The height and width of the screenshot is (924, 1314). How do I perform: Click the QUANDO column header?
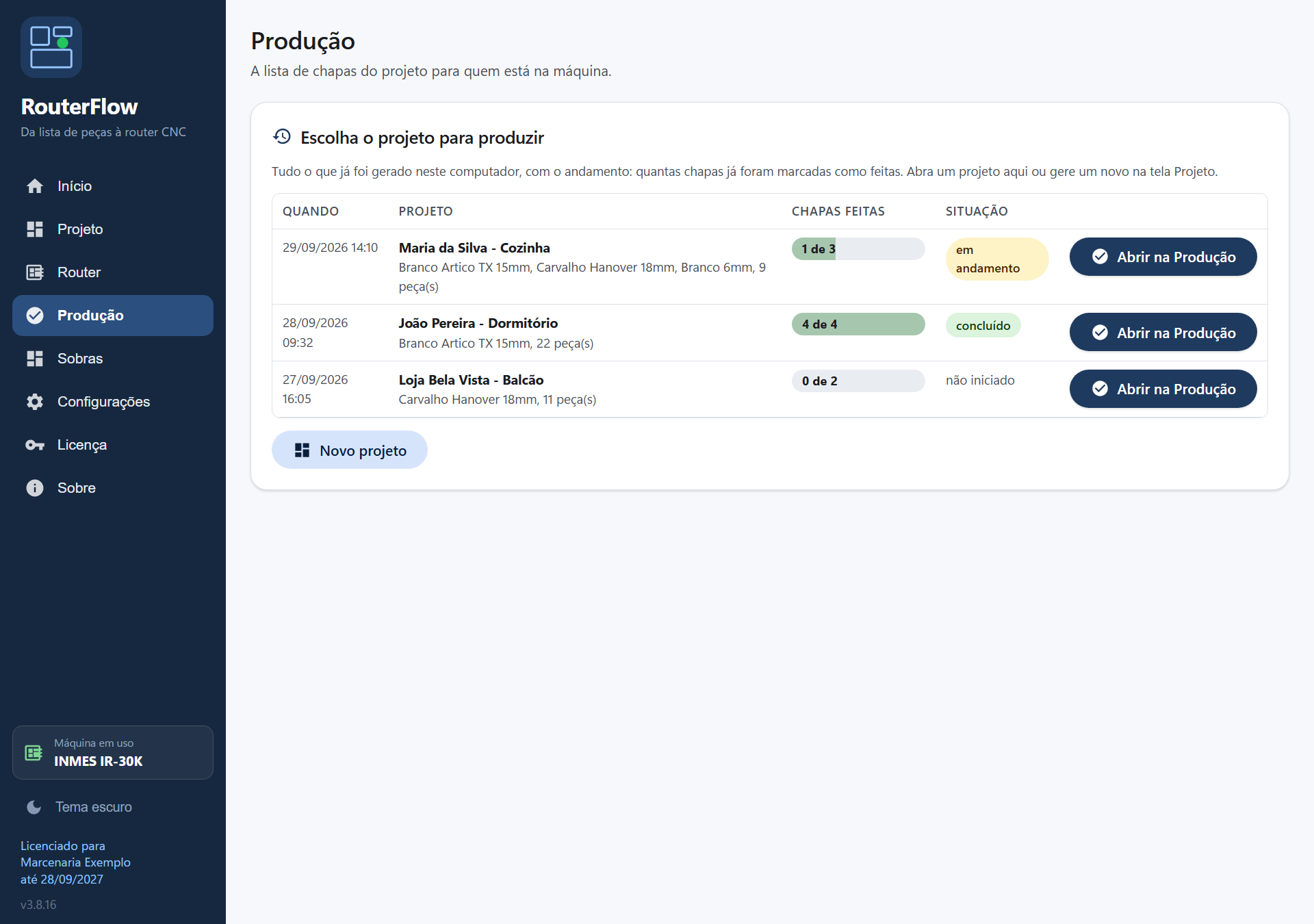tap(311, 211)
